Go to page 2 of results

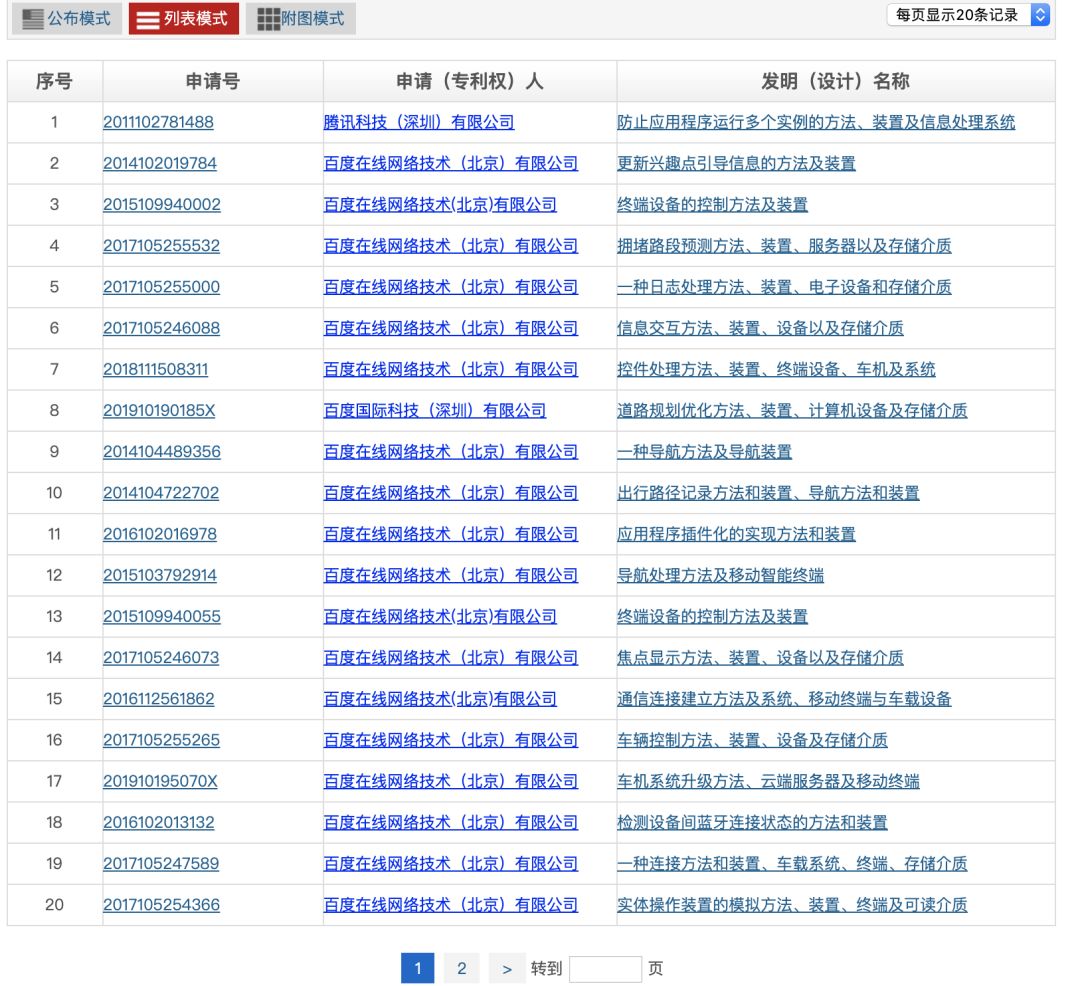coord(461,968)
